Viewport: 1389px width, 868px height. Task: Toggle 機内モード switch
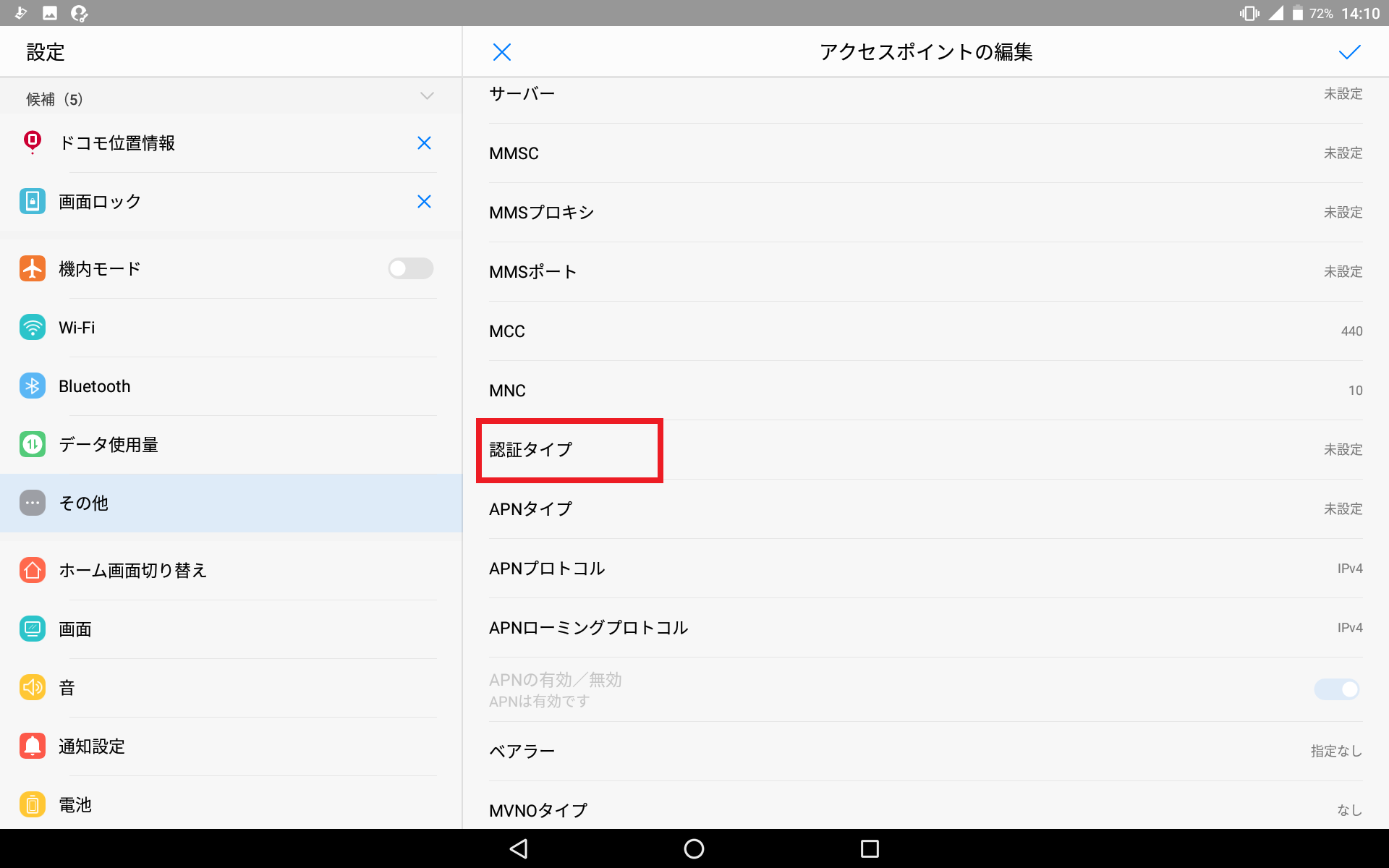click(410, 268)
